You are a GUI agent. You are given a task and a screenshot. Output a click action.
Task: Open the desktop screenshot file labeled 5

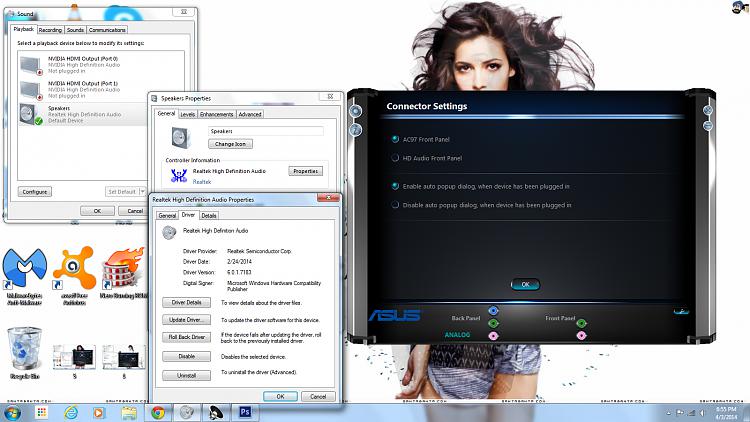tap(75, 361)
